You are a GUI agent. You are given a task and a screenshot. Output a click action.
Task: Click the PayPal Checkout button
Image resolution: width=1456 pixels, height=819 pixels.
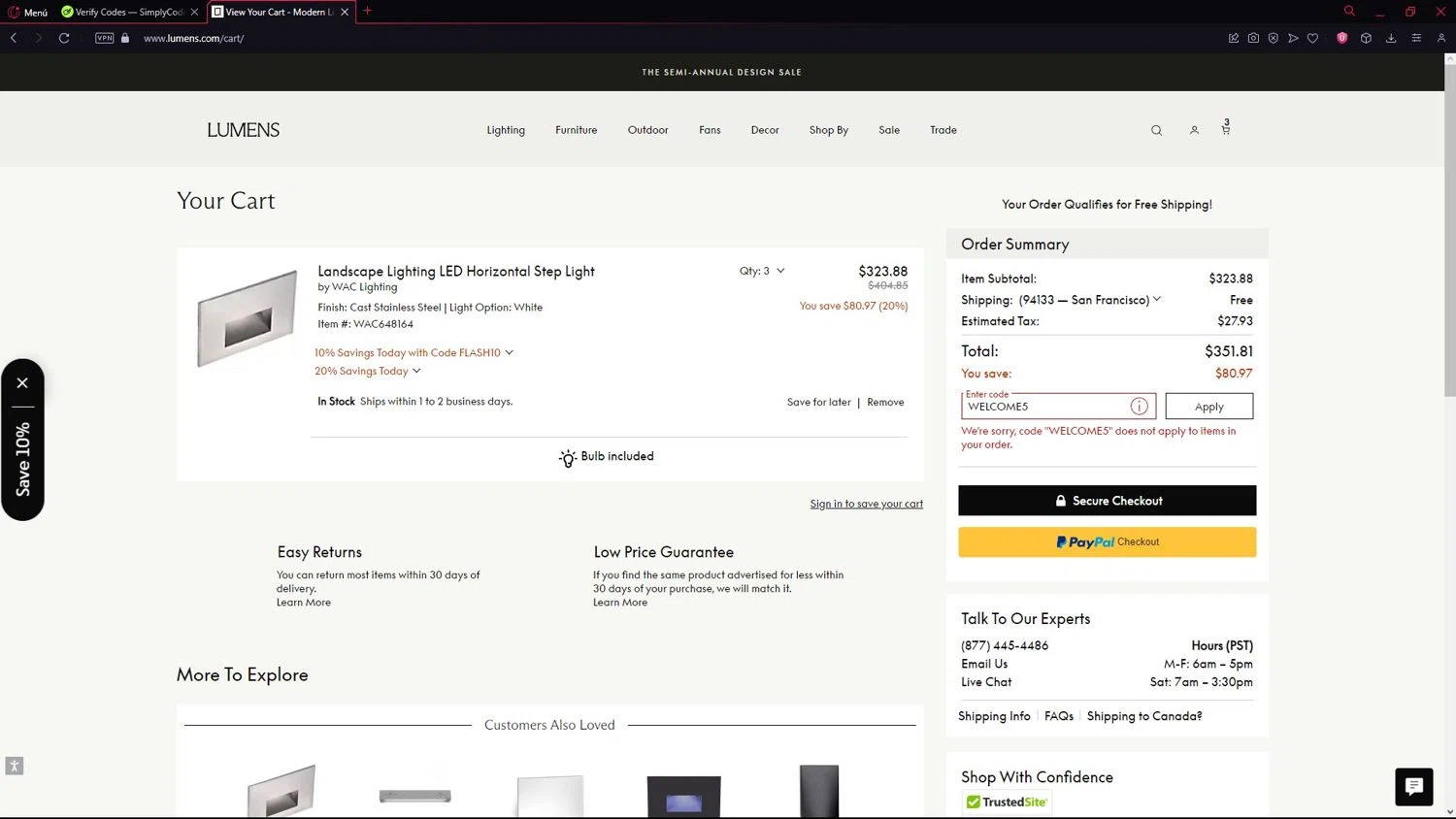(x=1107, y=541)
